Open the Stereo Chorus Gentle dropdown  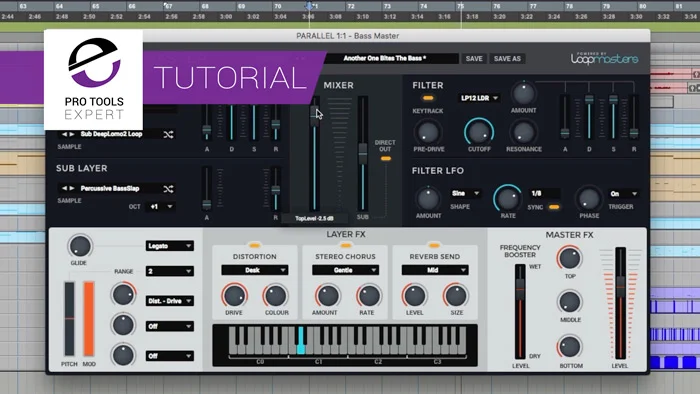click(345, 270)
